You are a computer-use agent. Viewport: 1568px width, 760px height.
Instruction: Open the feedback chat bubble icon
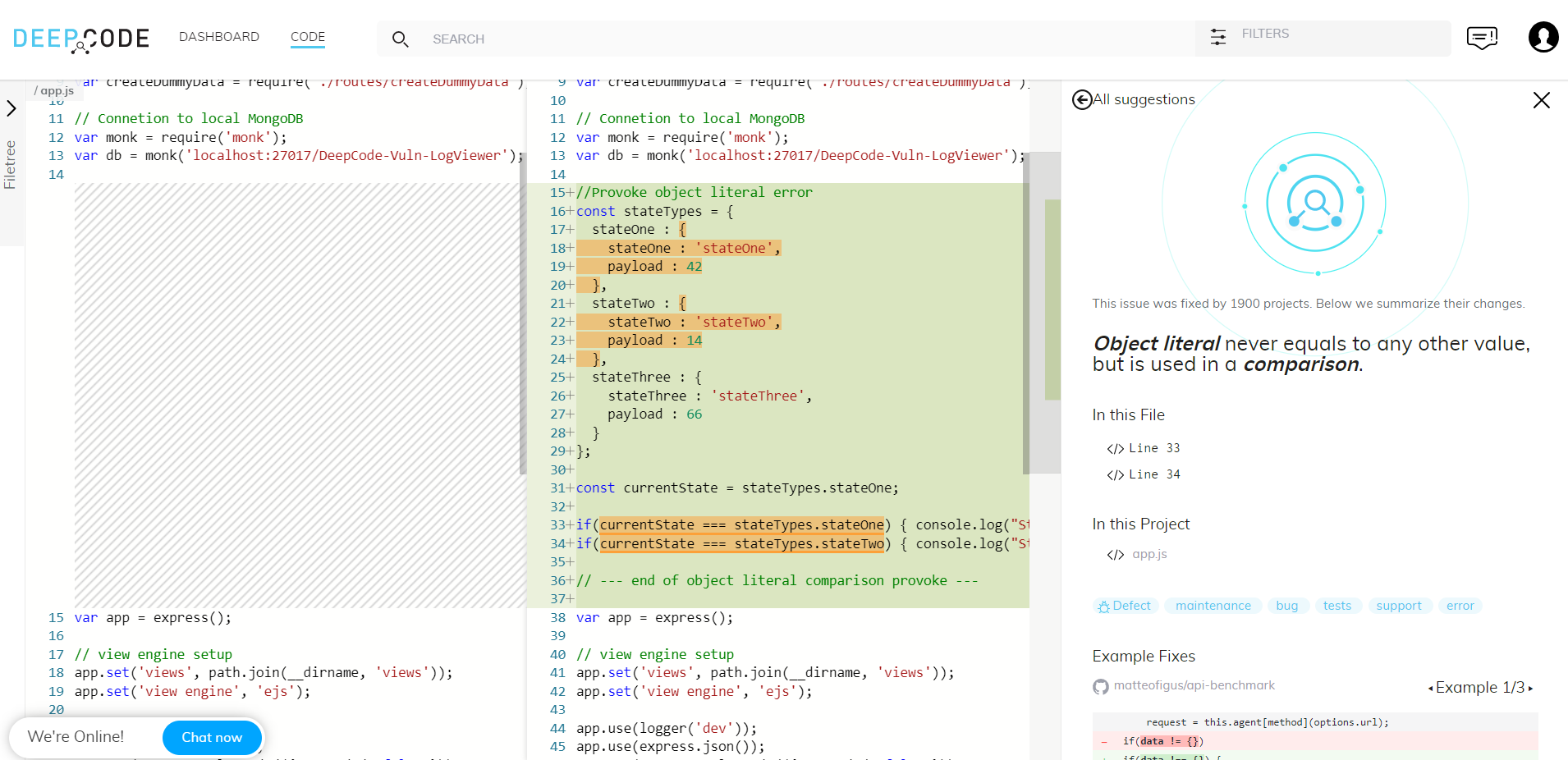click(x=1482, y=38)
